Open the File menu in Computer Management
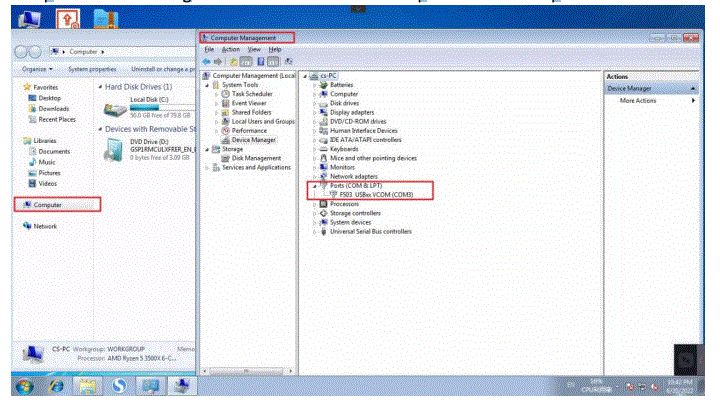This screenshot has height=414, width=720. pos(209,49)
